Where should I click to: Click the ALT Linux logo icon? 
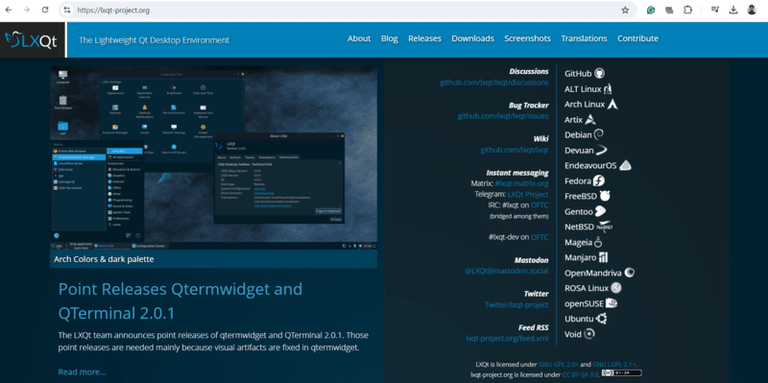coord(608,89)
